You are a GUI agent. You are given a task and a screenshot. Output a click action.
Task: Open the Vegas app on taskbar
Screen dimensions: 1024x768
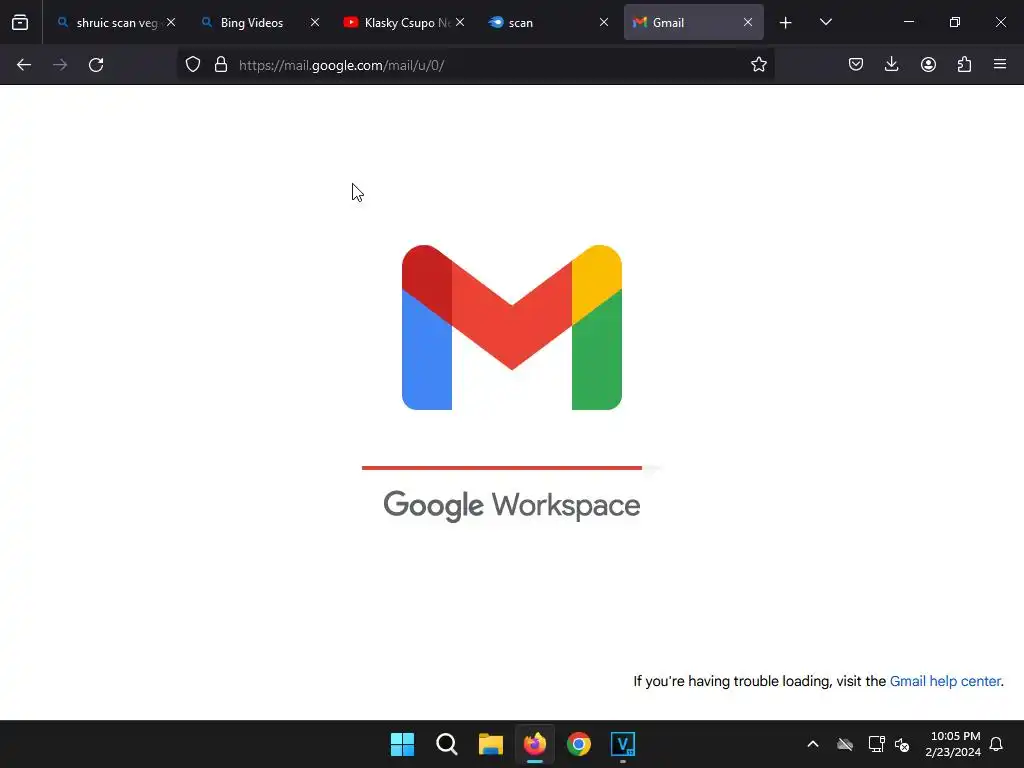click(622, 744)
